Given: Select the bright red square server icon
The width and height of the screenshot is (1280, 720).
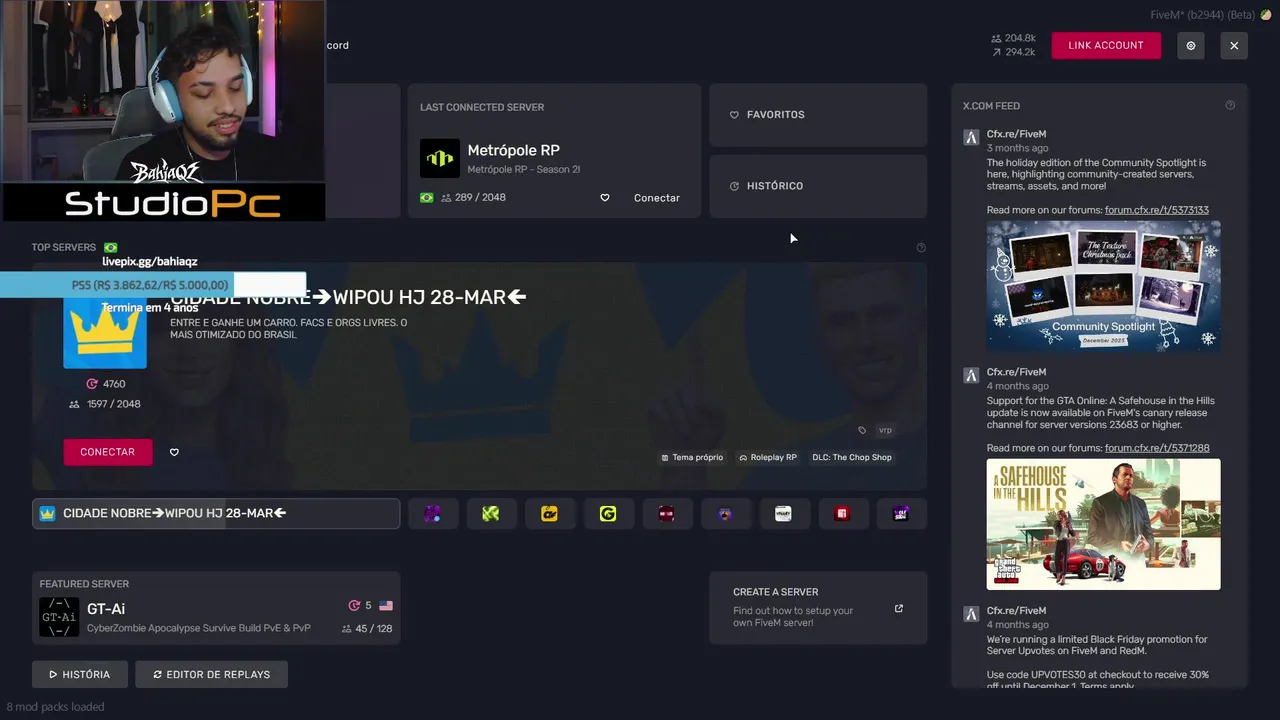Looking at the screenshot, I should click(842, 513).
